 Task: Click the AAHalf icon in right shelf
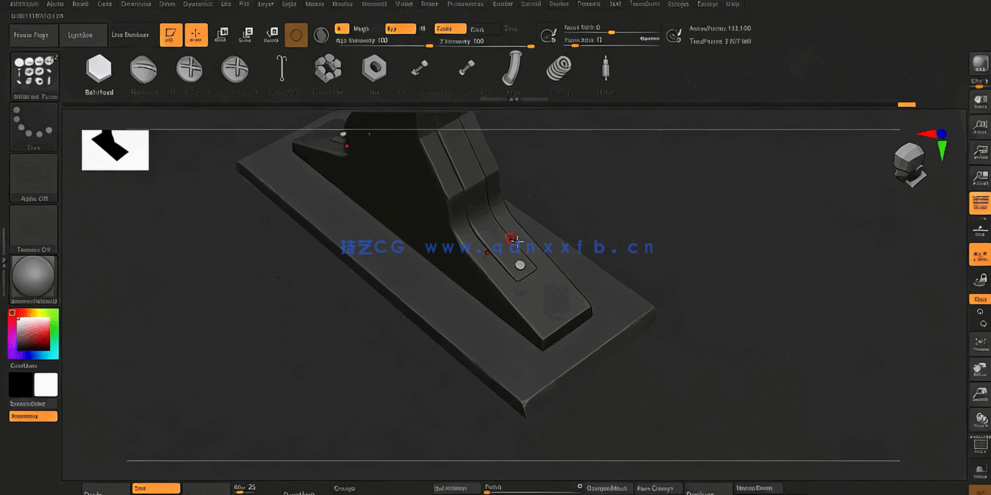tap(980, 177)
